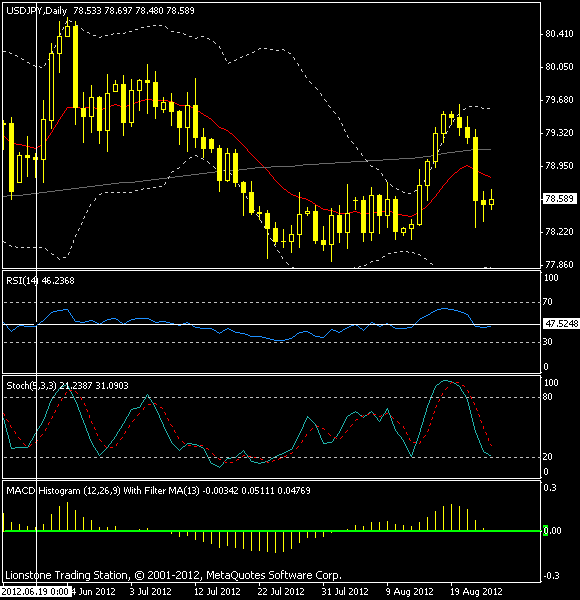The width and height of the screenshot is (580, 600).
Task: Click the Stochastic 80 level label
Action: pyautogui.click(x=547, y=397)
